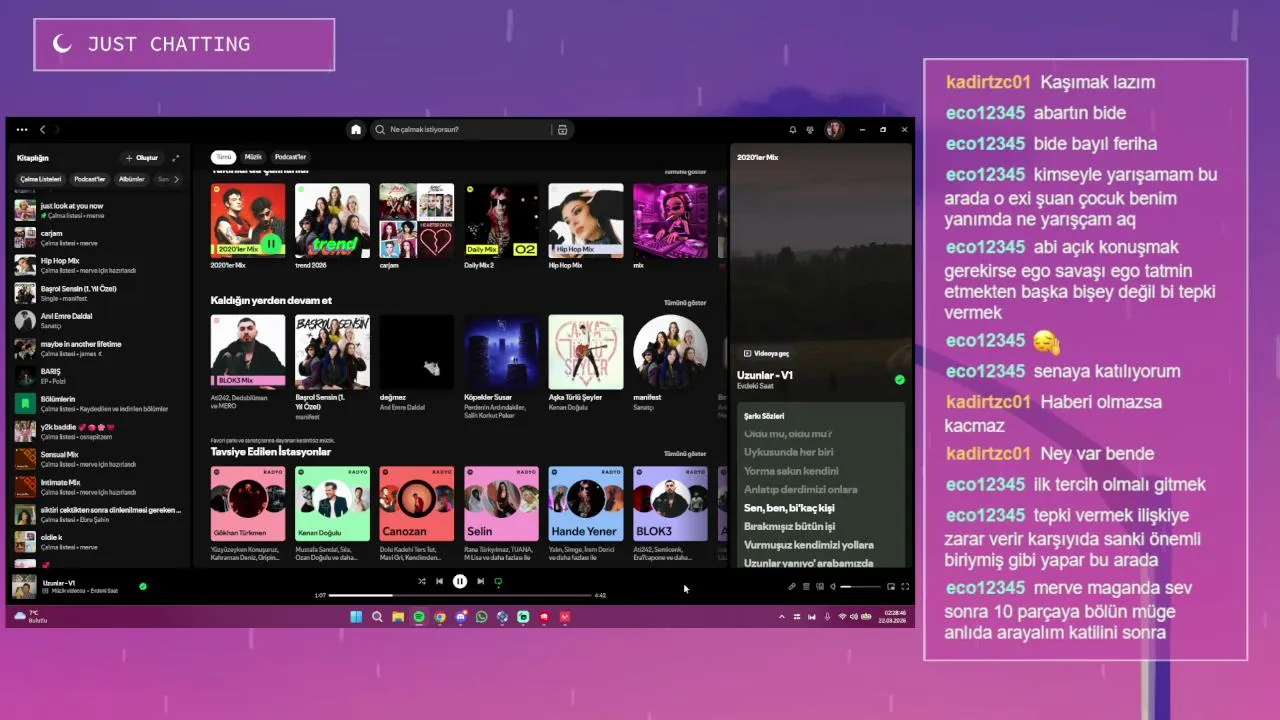Open Anıl Emre Daldal artist in library

97,320
